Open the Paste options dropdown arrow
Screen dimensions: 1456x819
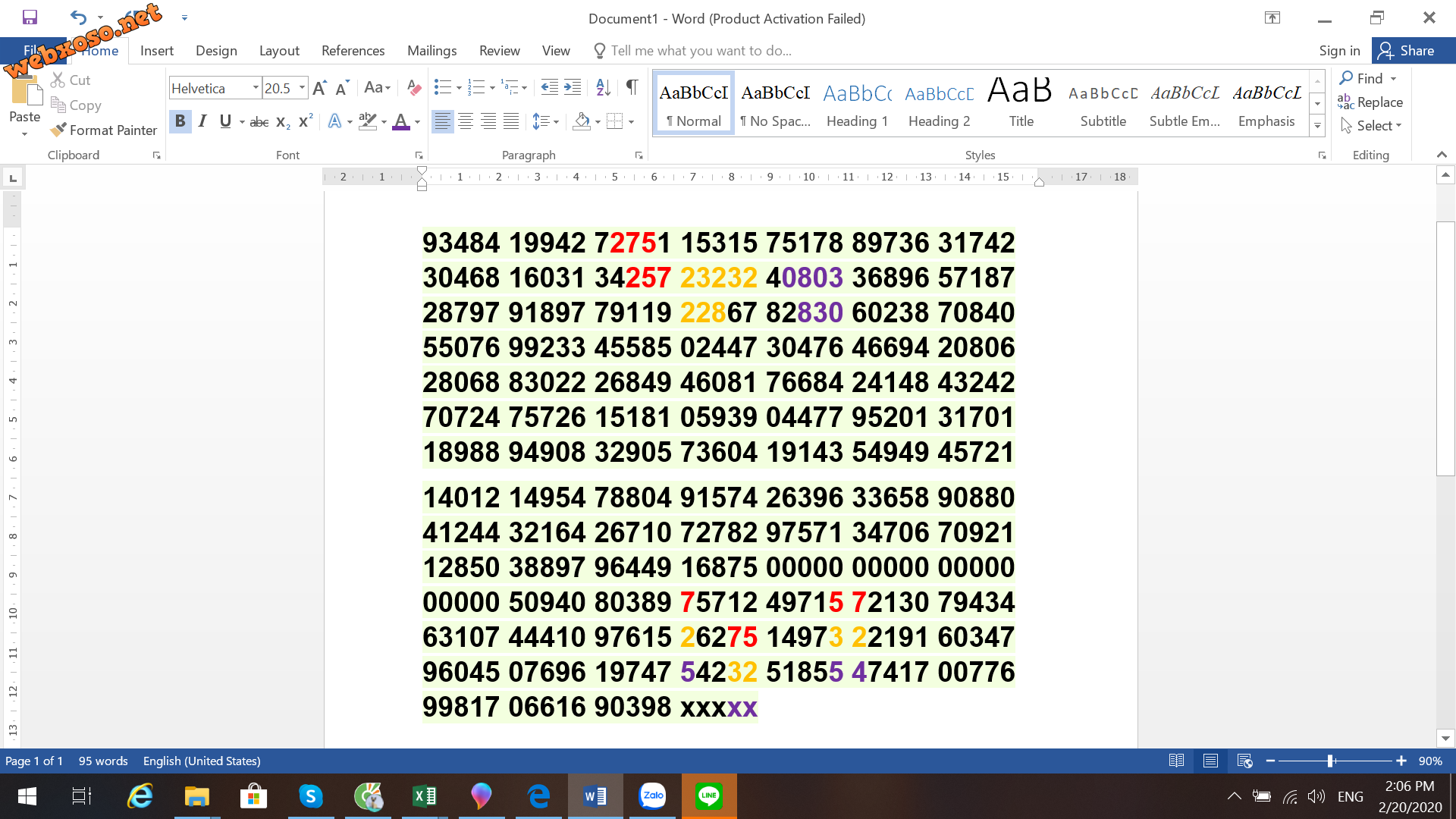24,134
